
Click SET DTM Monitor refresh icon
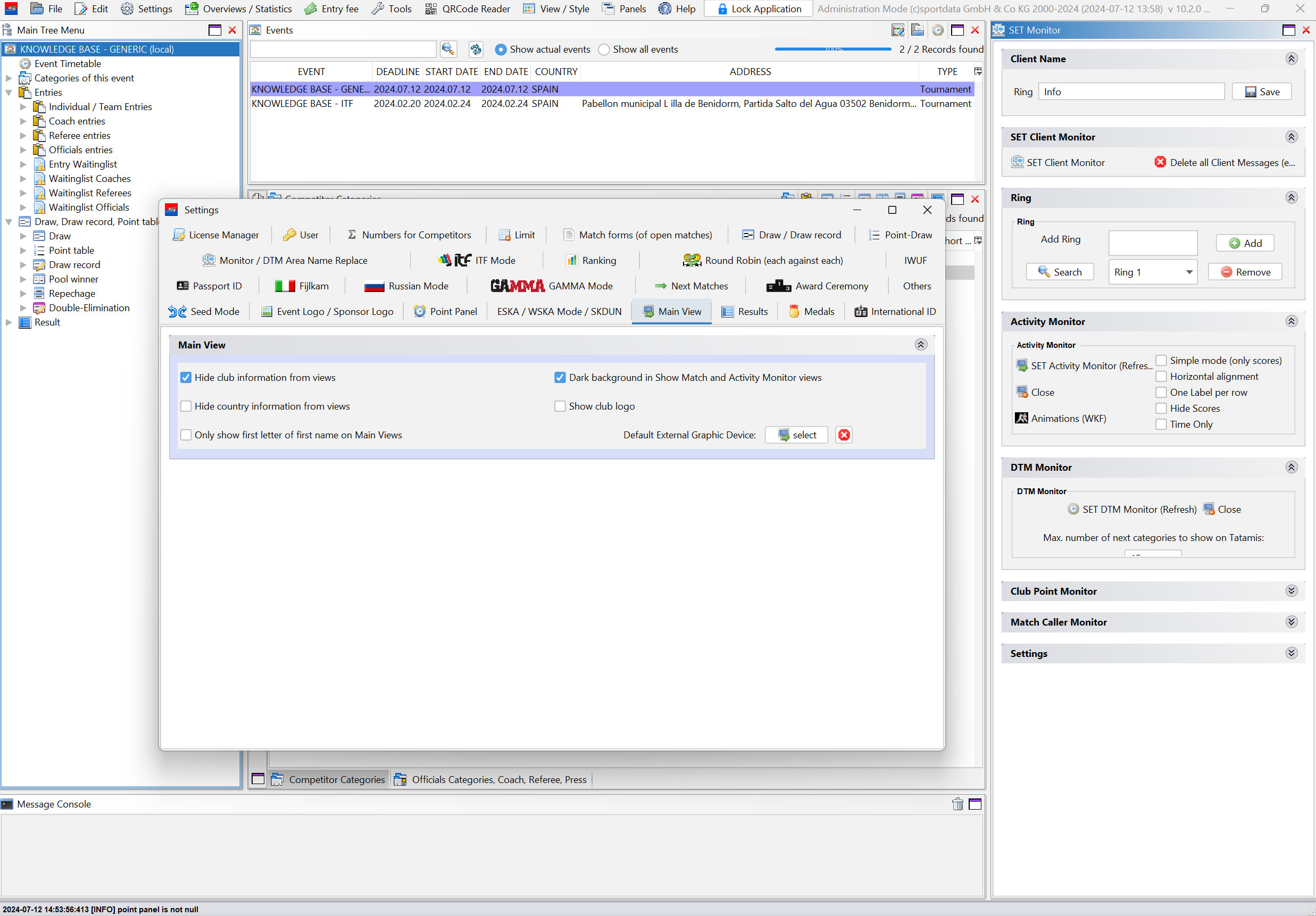point(1073,509)
